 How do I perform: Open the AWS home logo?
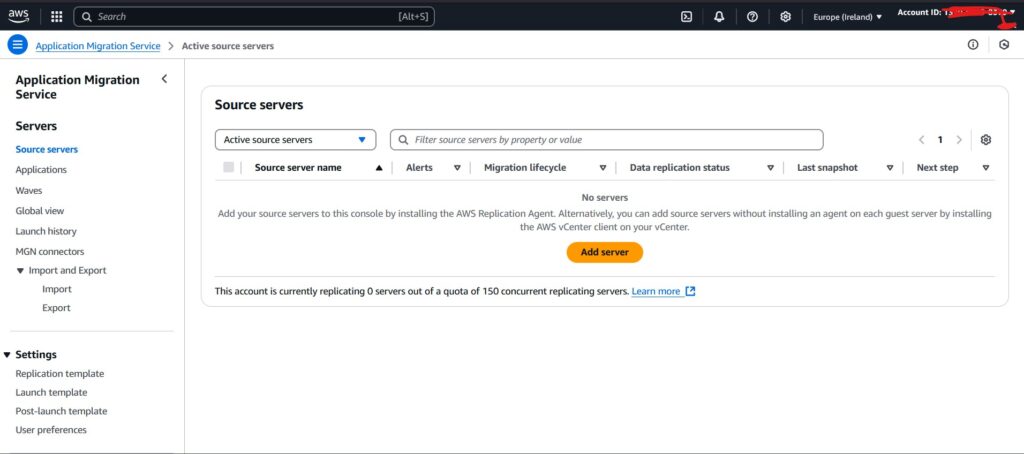click(18, 16)
